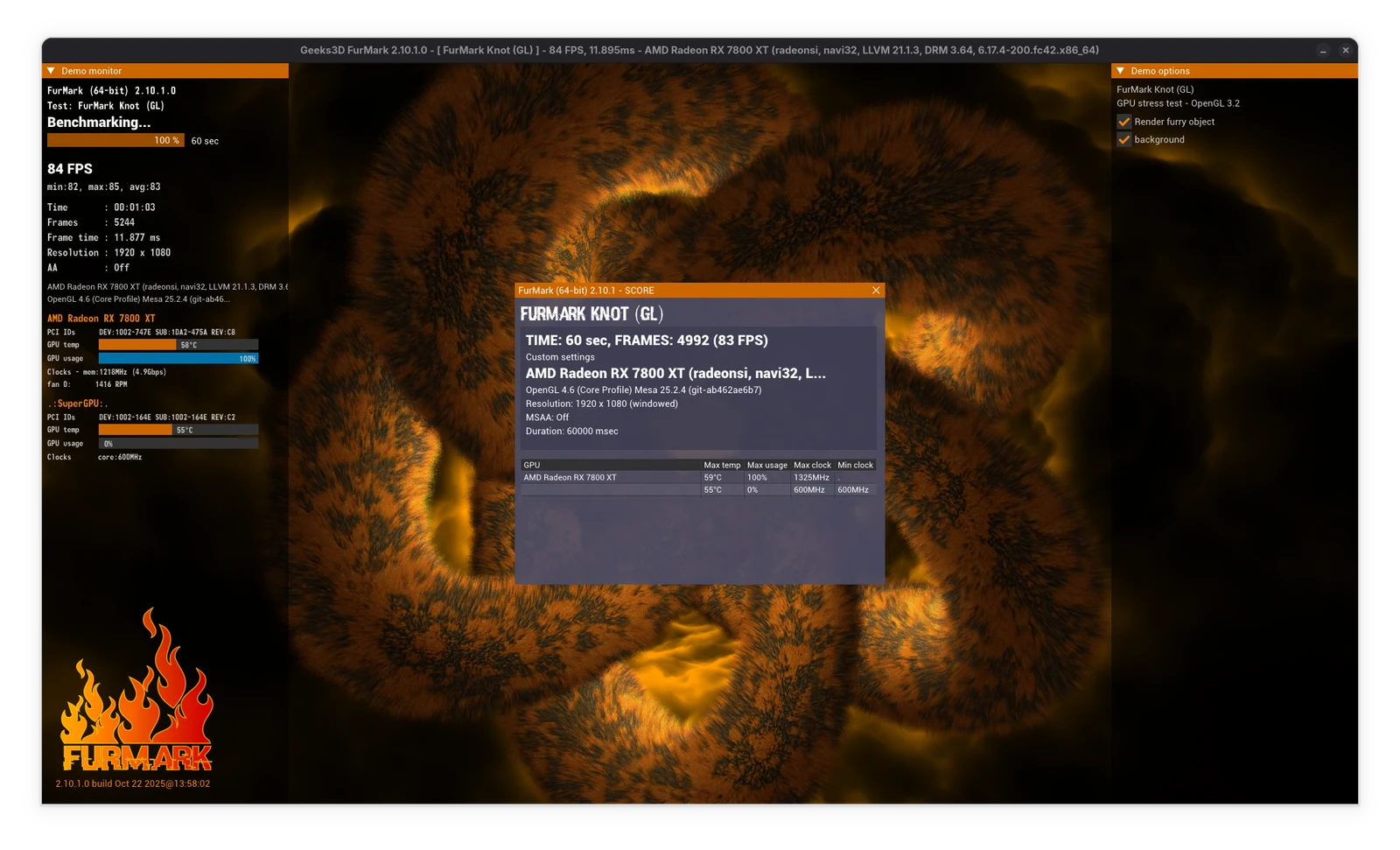The width and height of the screenshot is (1400, 850).
Task: Collapse the Demo monitor panel triangle
Action: 52,71
